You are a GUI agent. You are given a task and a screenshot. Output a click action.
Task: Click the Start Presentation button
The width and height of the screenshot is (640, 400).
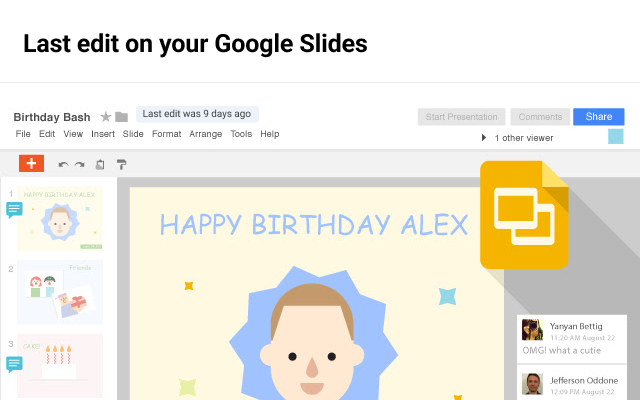pyautogui.click(x=461, y=117)
